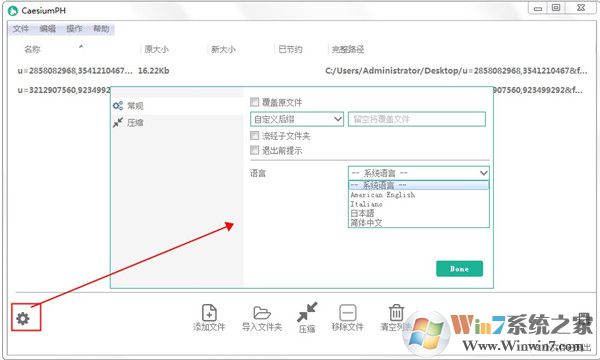Sort by the 名称 column header
Image resolution: width=600 pixels, height=360 pixels.
pos(33,49)
